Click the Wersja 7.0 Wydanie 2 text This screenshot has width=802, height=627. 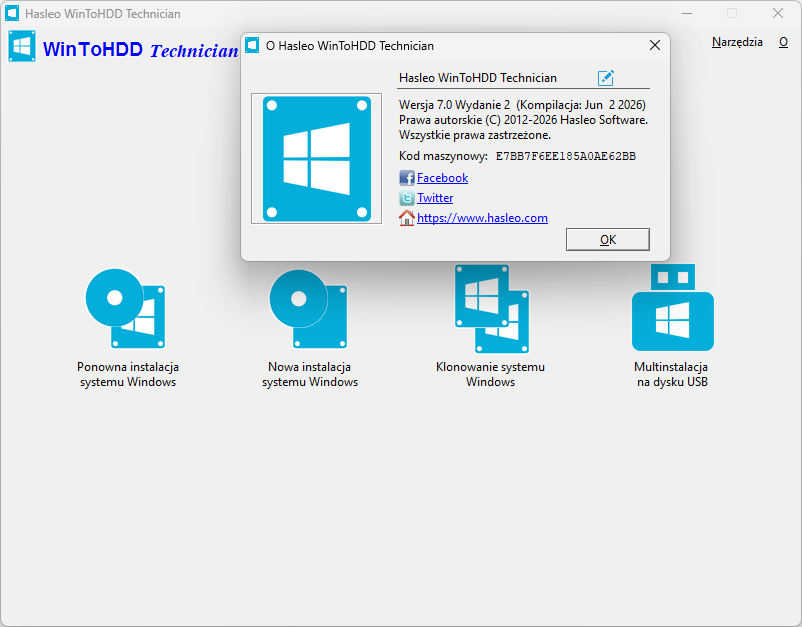(x=454, y=105)
